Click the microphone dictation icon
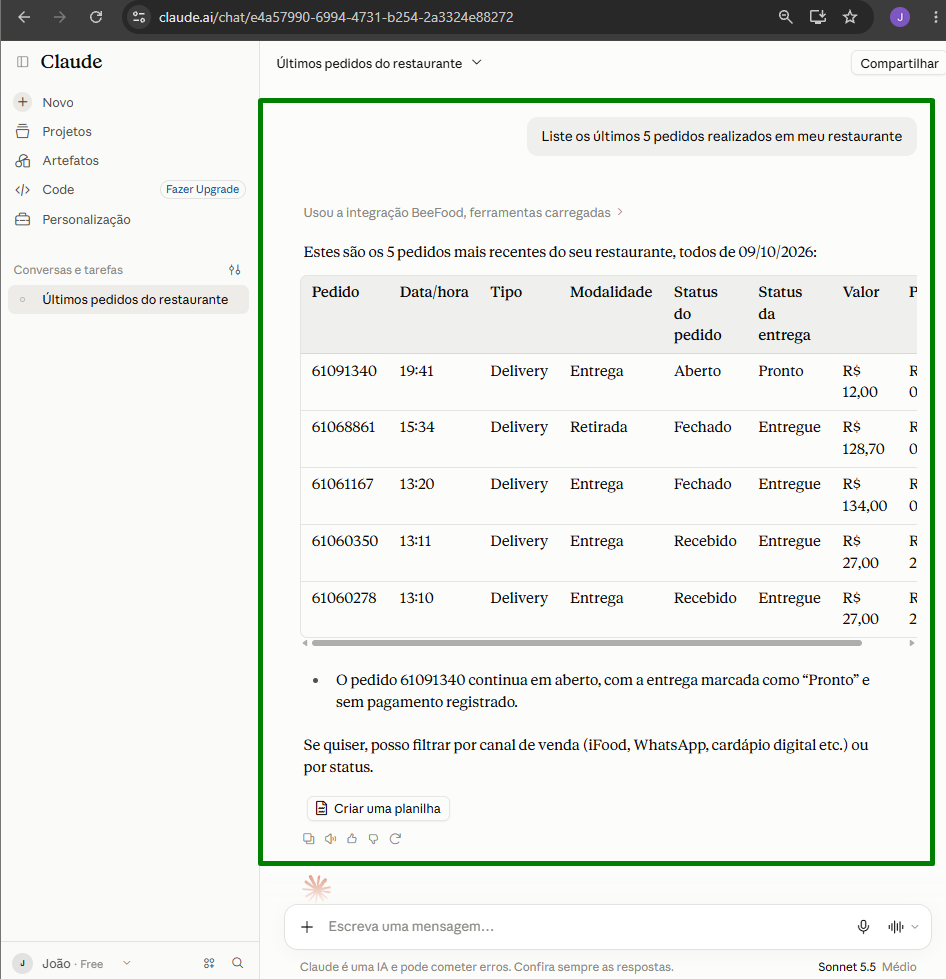This screenshot has width=946, height=979. pyautogui.click(x=864, y=927)
